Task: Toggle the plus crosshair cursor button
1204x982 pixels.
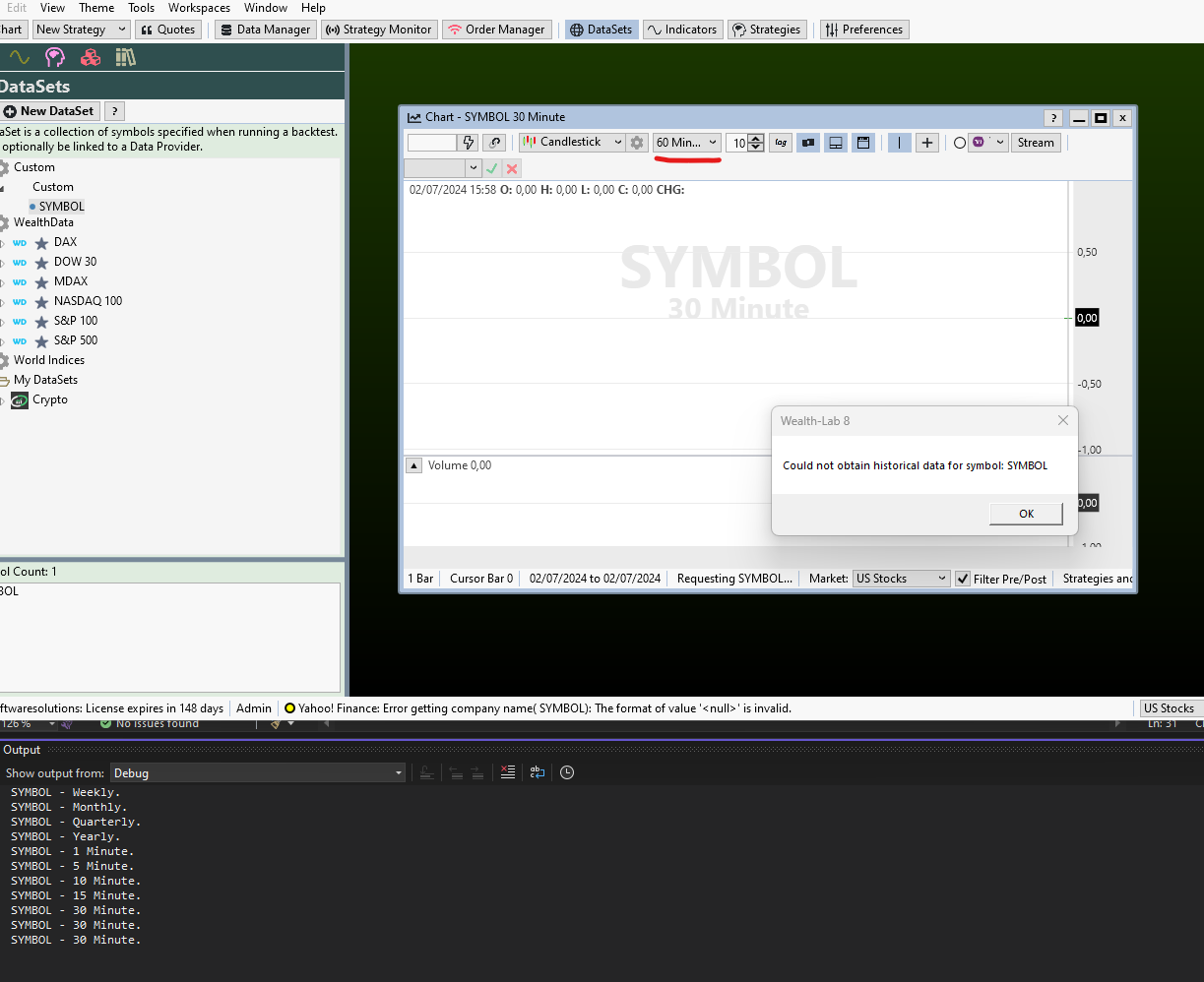Action: click(927, 143)
